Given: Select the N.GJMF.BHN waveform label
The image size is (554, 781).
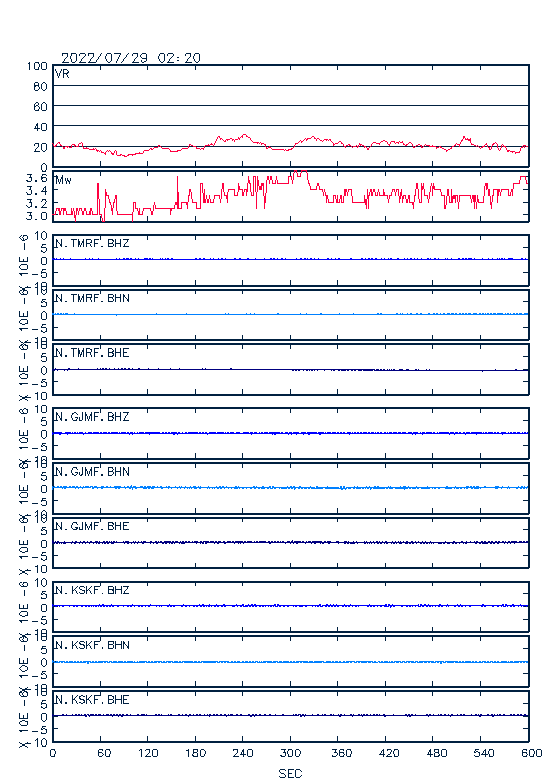Looking at the screenshot, I should pyautogui.click(x=92, y=471).
